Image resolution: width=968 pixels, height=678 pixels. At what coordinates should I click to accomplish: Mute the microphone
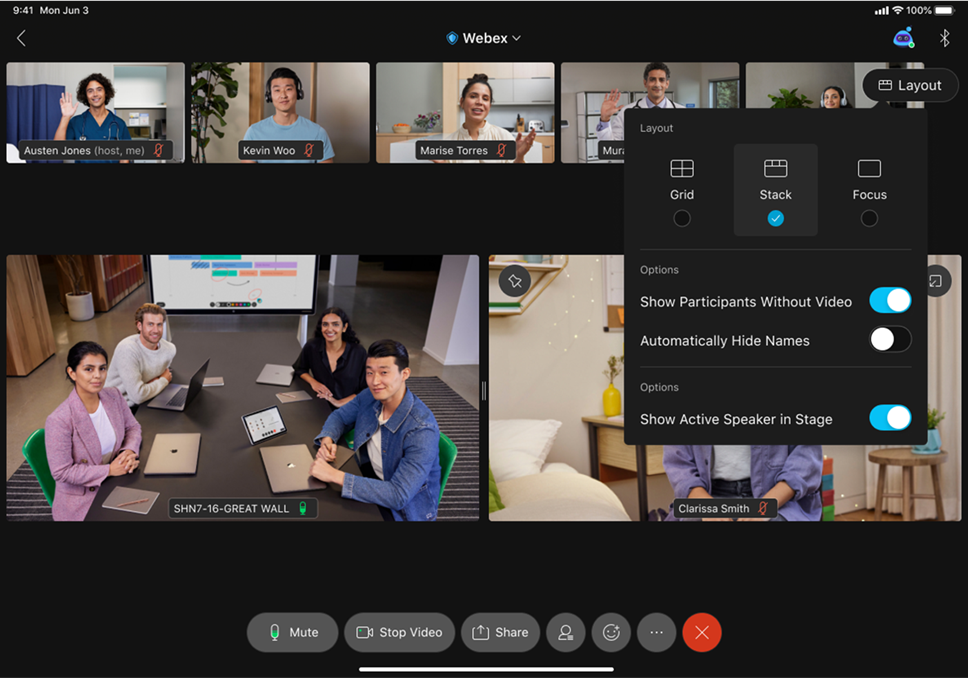293,633
